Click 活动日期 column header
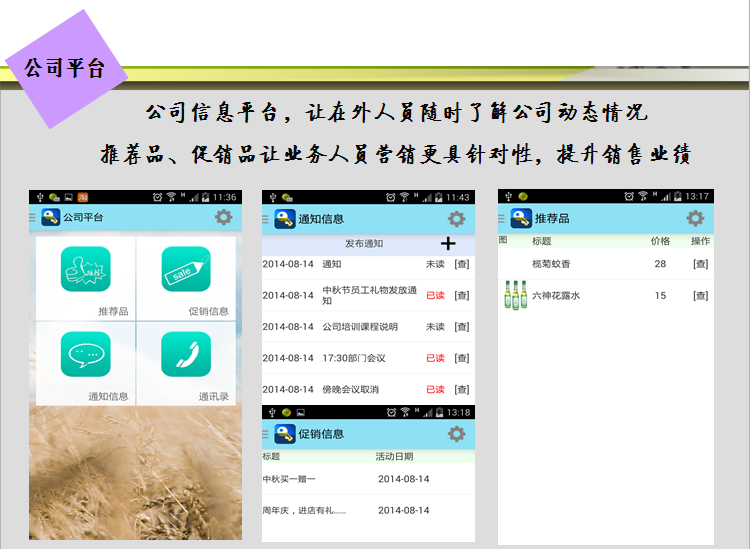Screen dimensions: 750x549 click(x=394, y=456)
